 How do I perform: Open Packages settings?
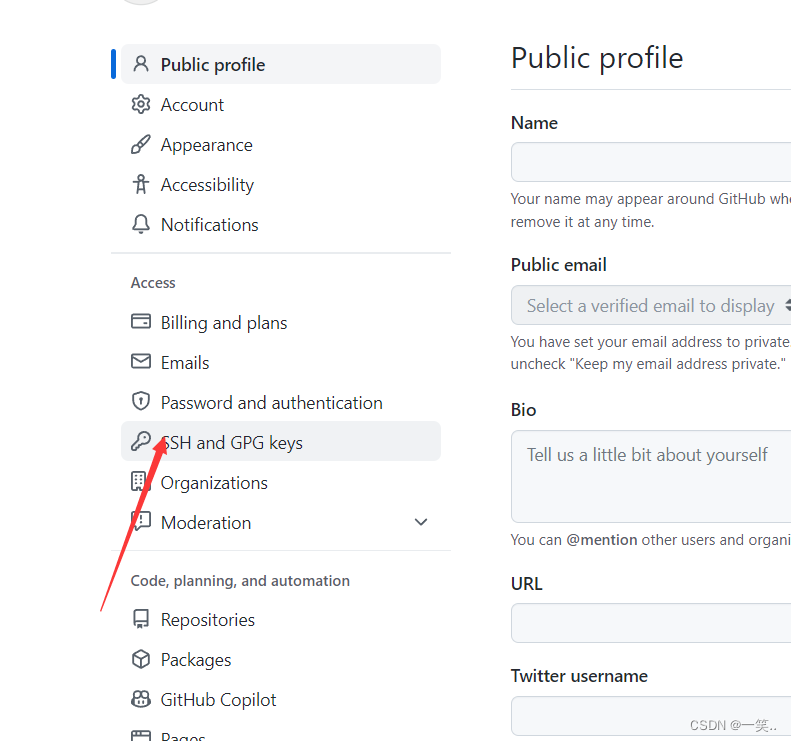tap(281, 659)
